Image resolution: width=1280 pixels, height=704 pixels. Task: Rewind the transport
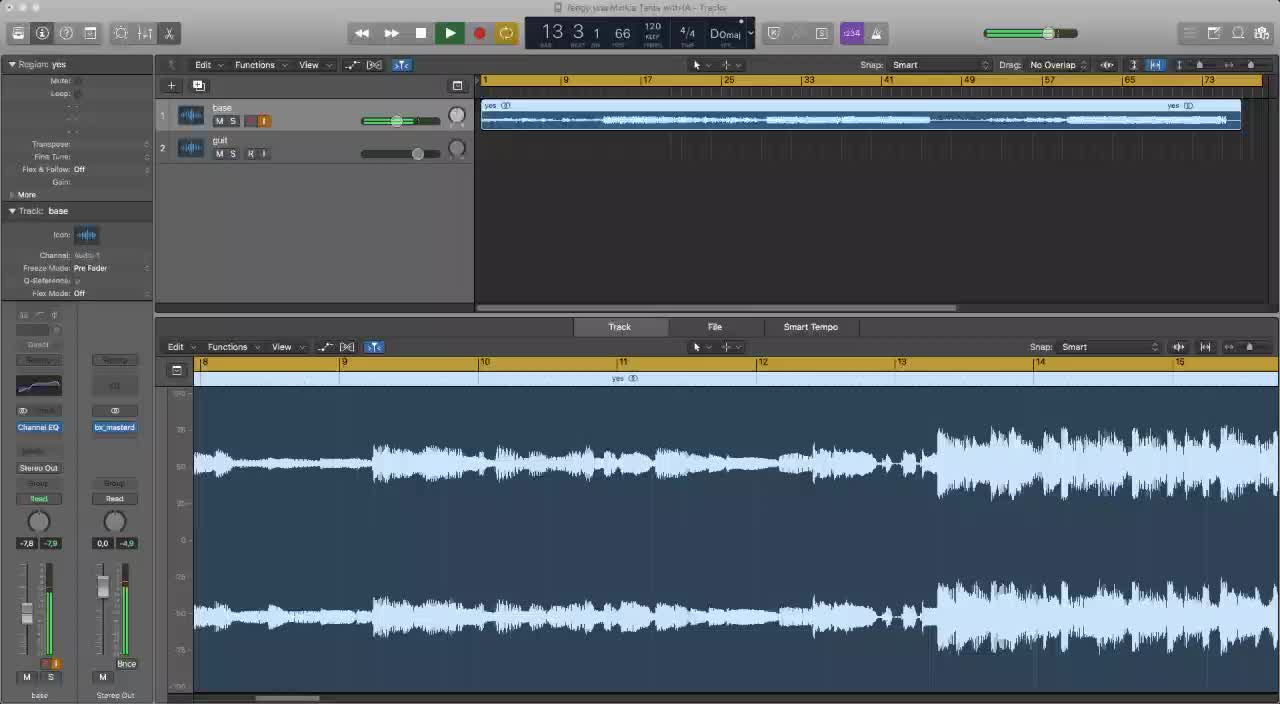(x=362, y=33)
